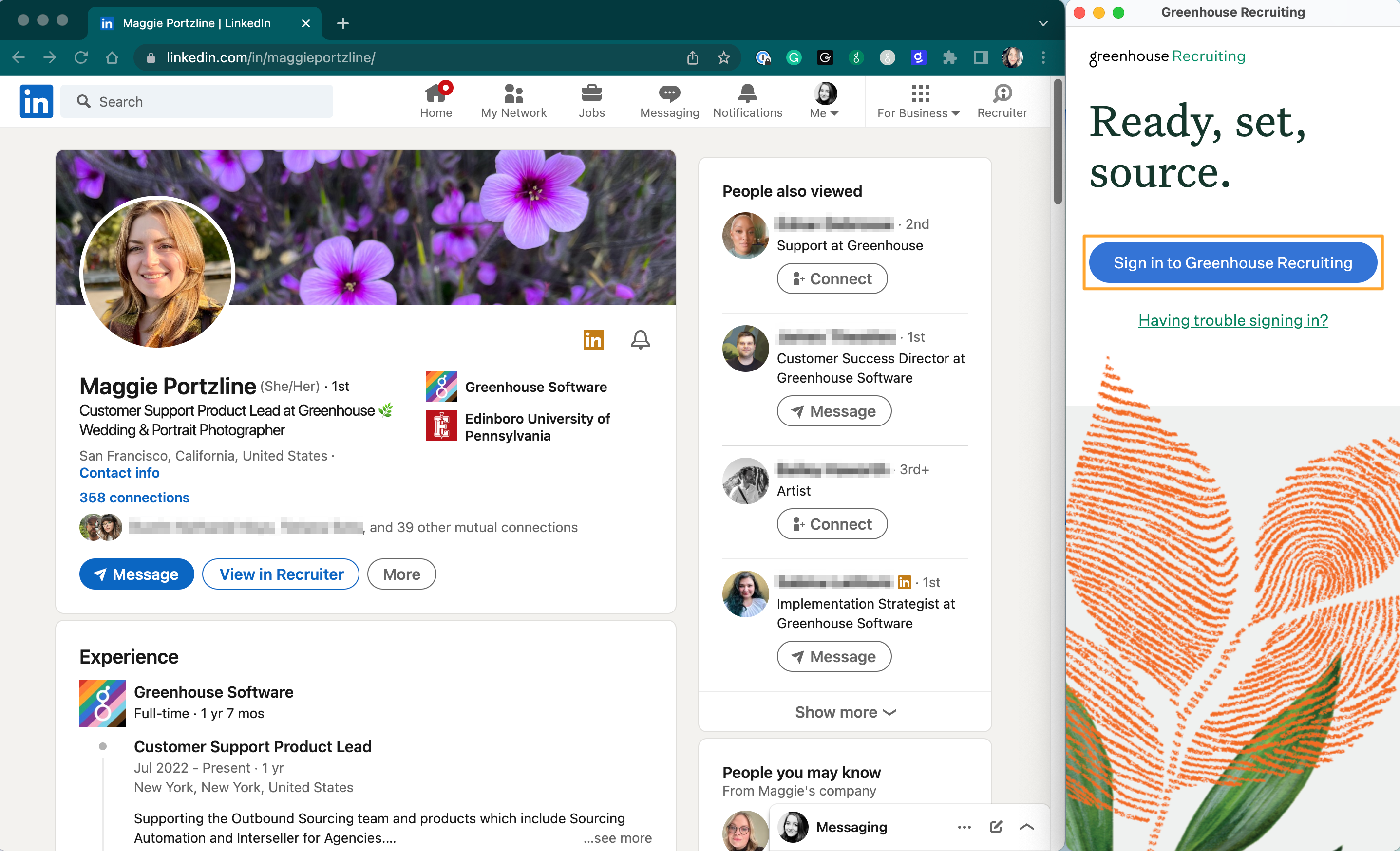Viewport: 1400px width, 851px height.
Task: Click the browser home button
Action: click(112, 57)
